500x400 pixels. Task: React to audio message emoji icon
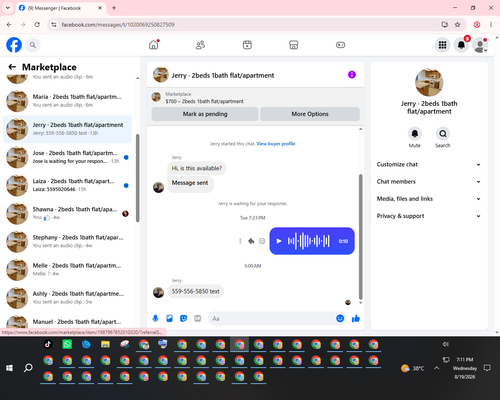pyautogui.click(x=262, y=241)
